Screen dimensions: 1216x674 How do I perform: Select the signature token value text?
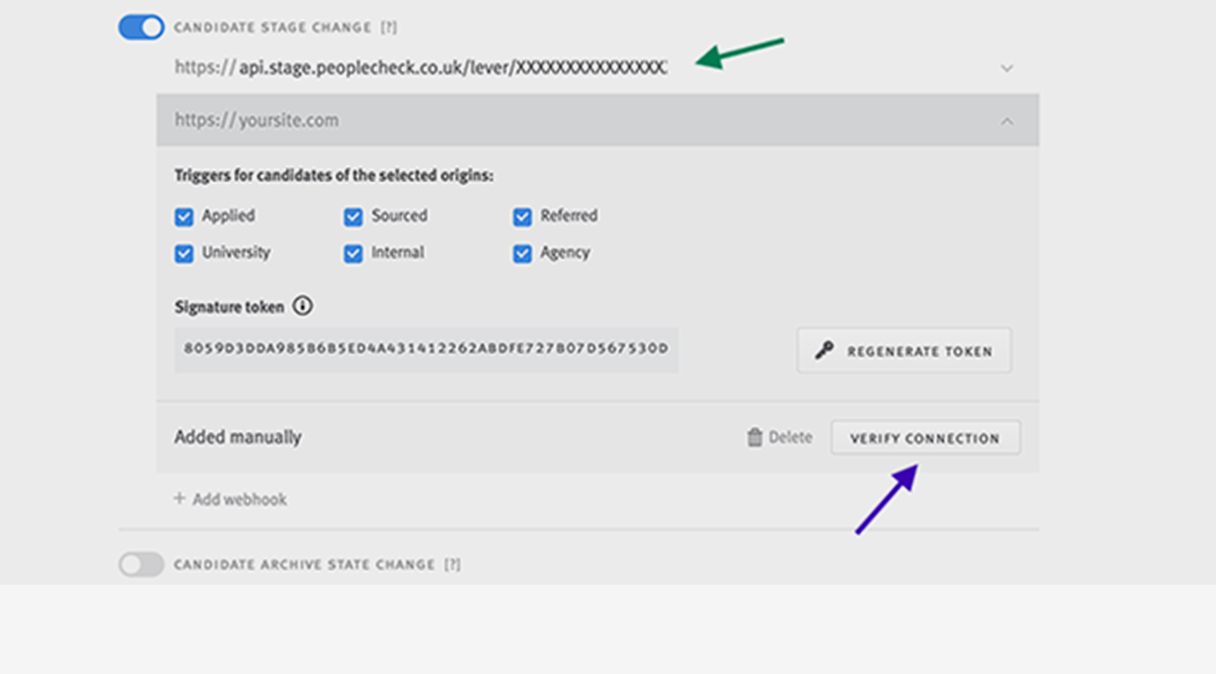click(x=426, y=349)
